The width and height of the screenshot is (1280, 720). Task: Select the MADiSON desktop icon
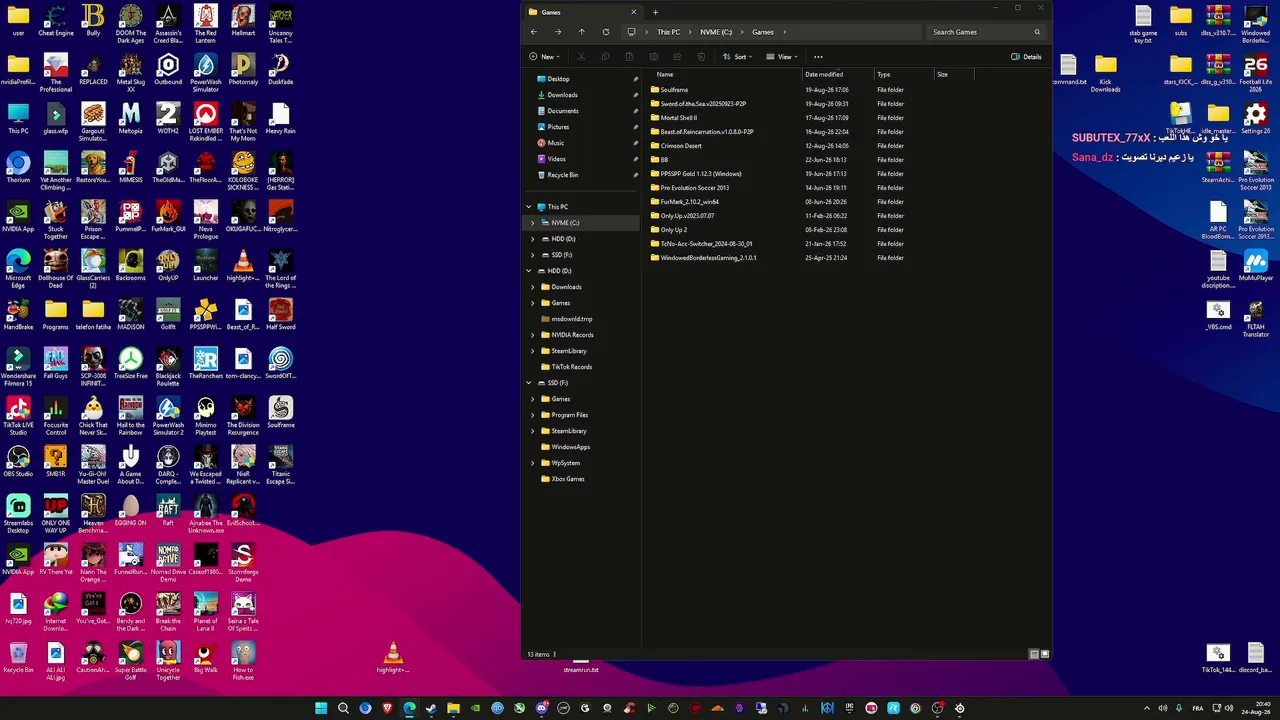pyautogui.click(x=130, y=315)
